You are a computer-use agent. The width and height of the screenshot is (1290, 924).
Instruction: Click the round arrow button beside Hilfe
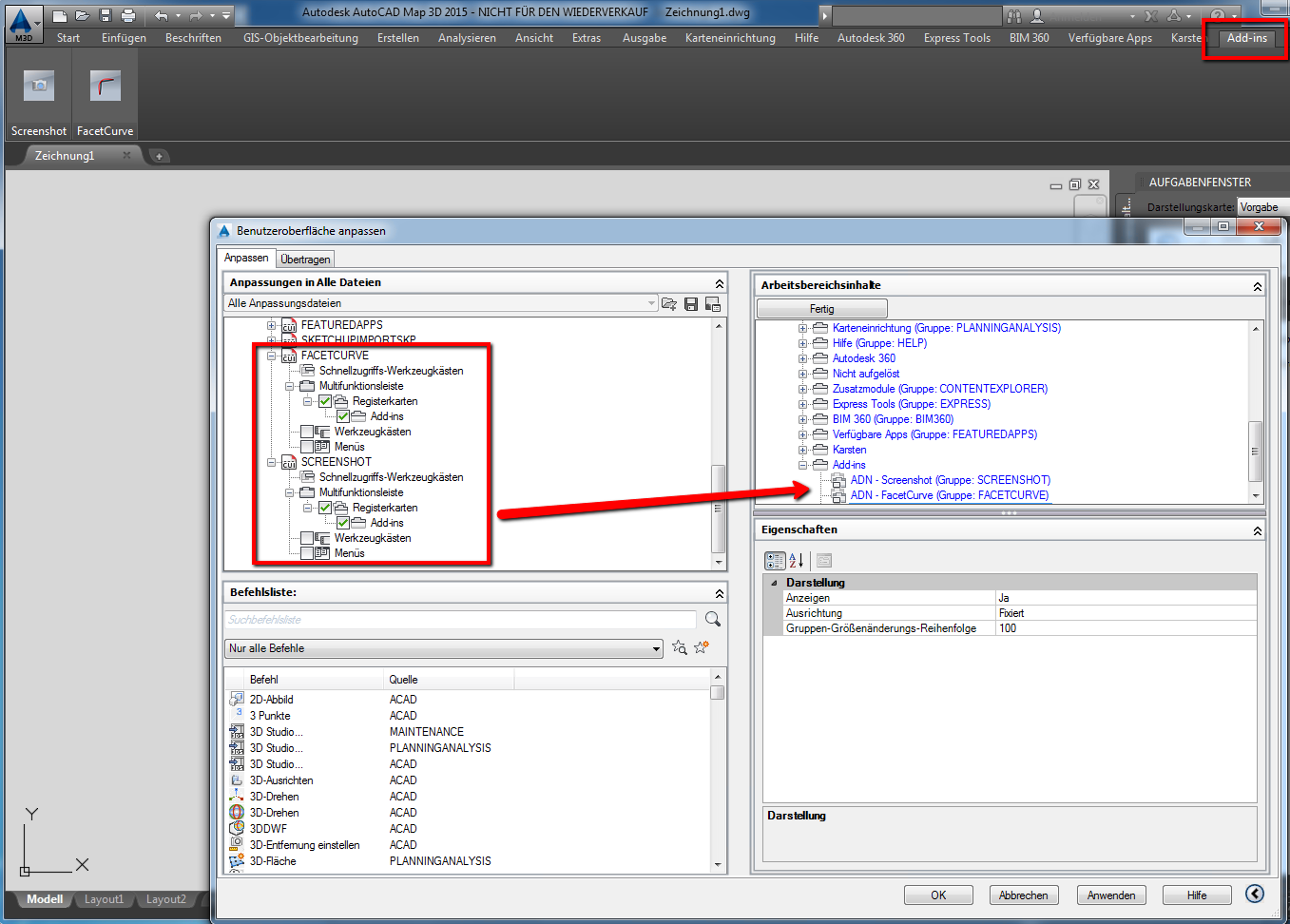coord(1255,894)
